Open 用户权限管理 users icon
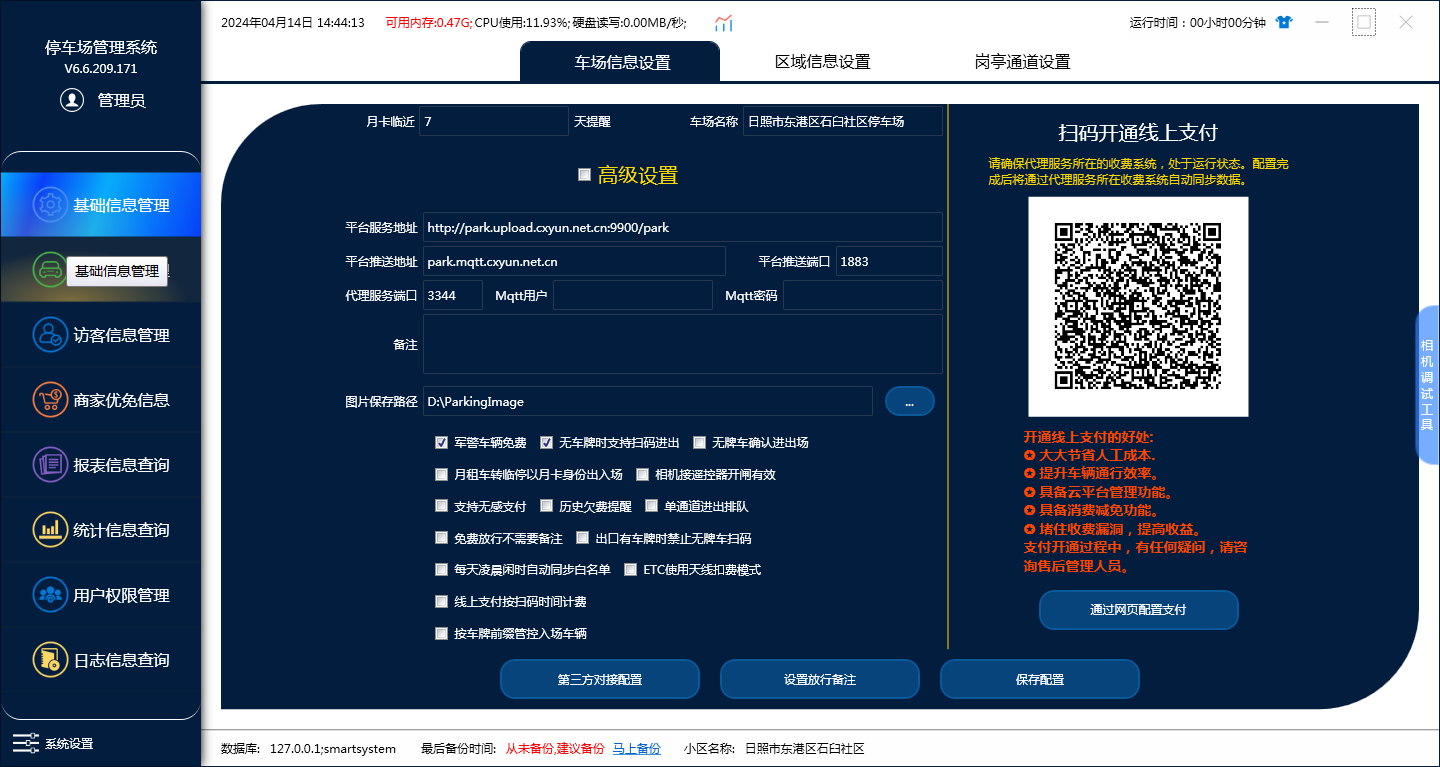The height and width of the screenshot is (767, 1440). 49,595
